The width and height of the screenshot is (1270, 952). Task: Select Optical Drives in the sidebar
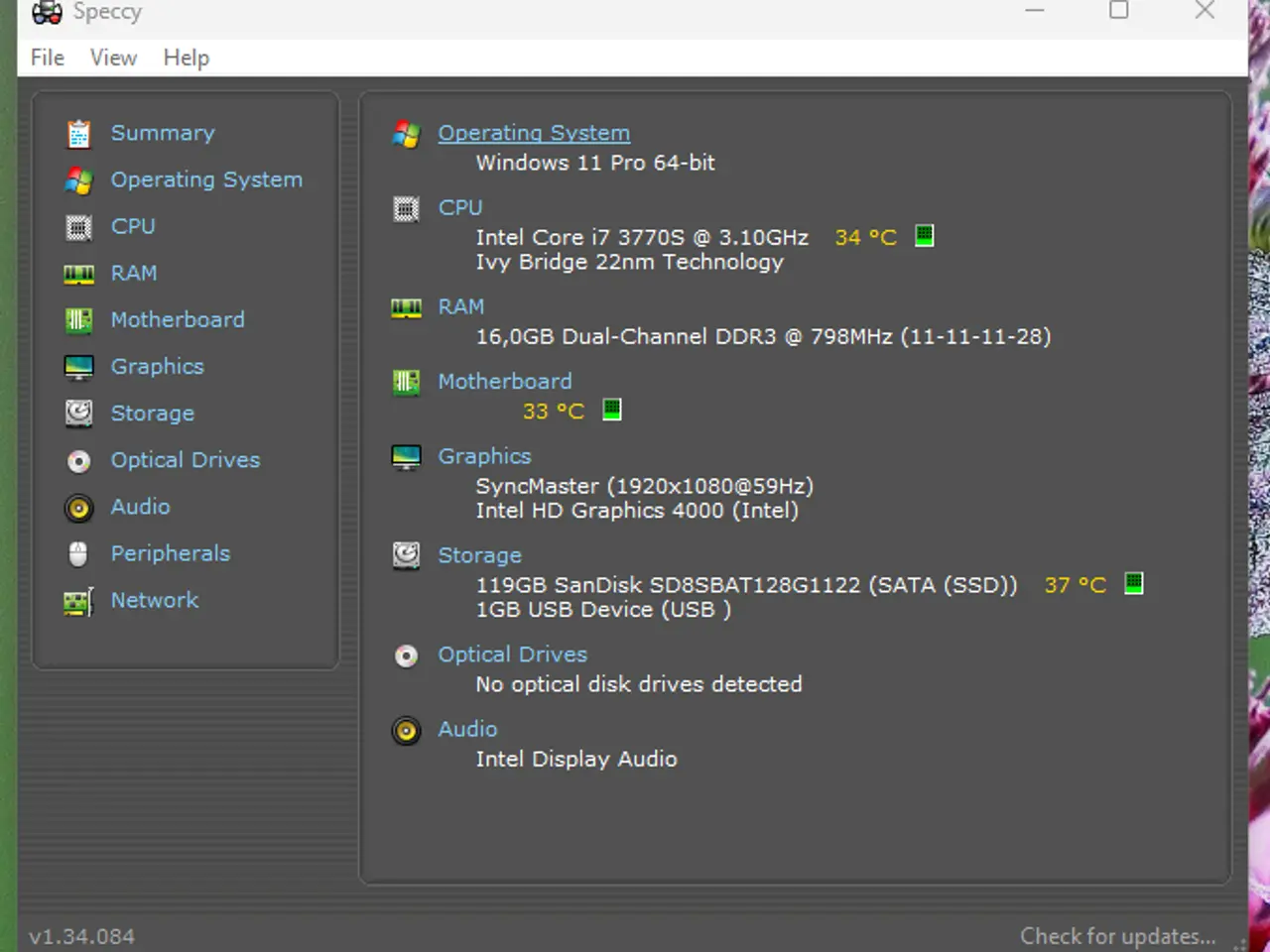(x=186, y=460)
